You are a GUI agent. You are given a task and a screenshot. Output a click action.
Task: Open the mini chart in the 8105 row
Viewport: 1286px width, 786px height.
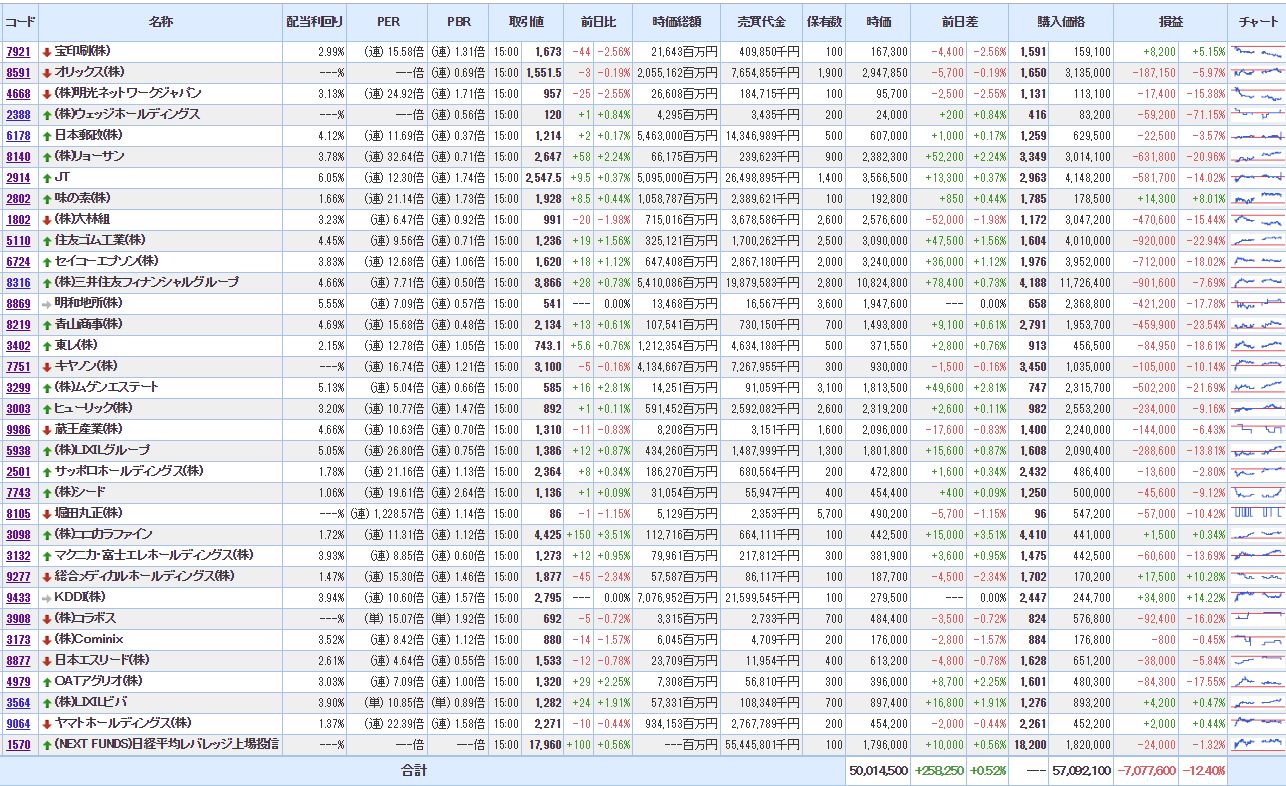(x=1257, y=513)
